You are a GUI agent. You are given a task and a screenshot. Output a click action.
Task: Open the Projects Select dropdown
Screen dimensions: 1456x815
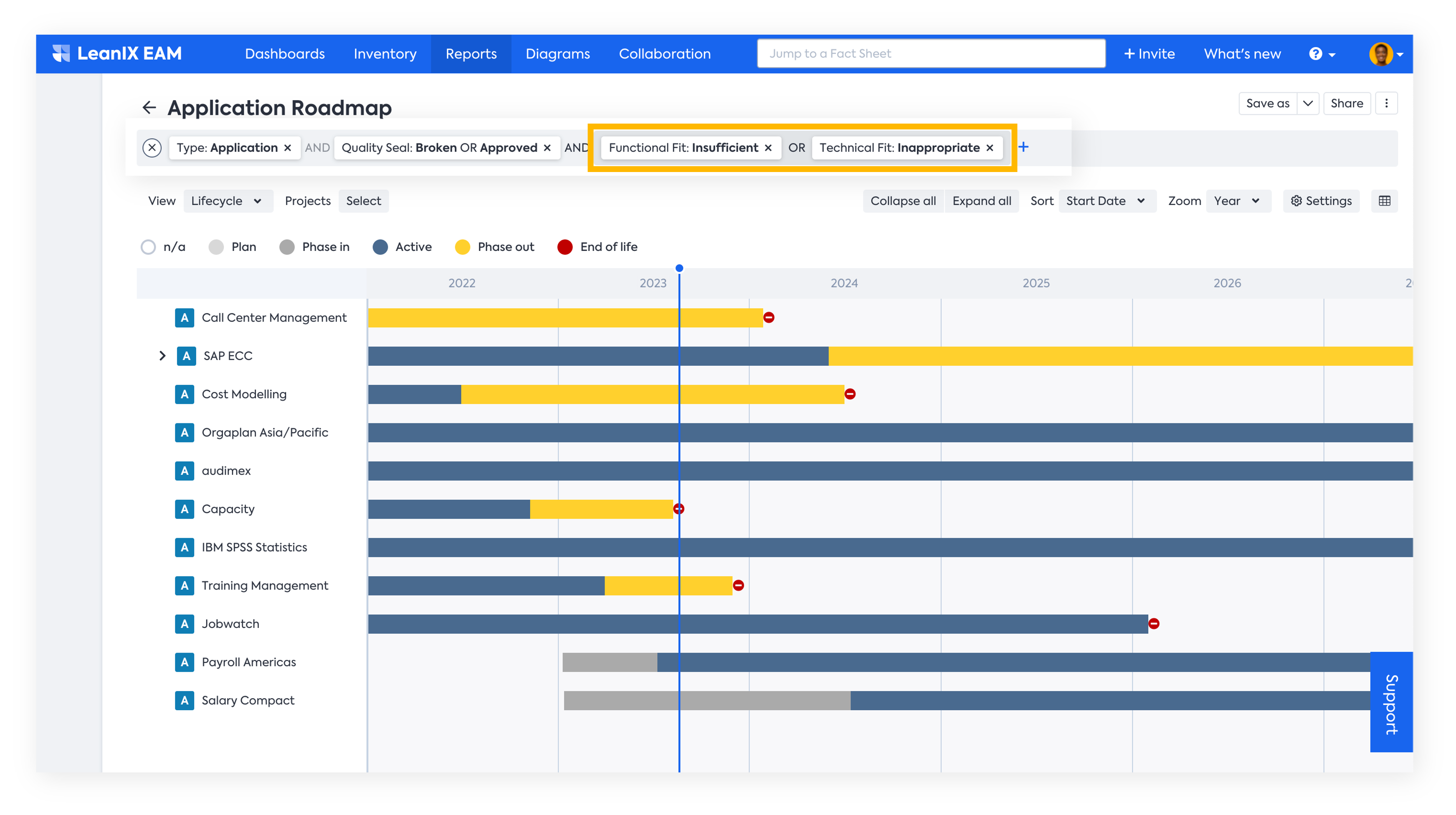(363, 201)
